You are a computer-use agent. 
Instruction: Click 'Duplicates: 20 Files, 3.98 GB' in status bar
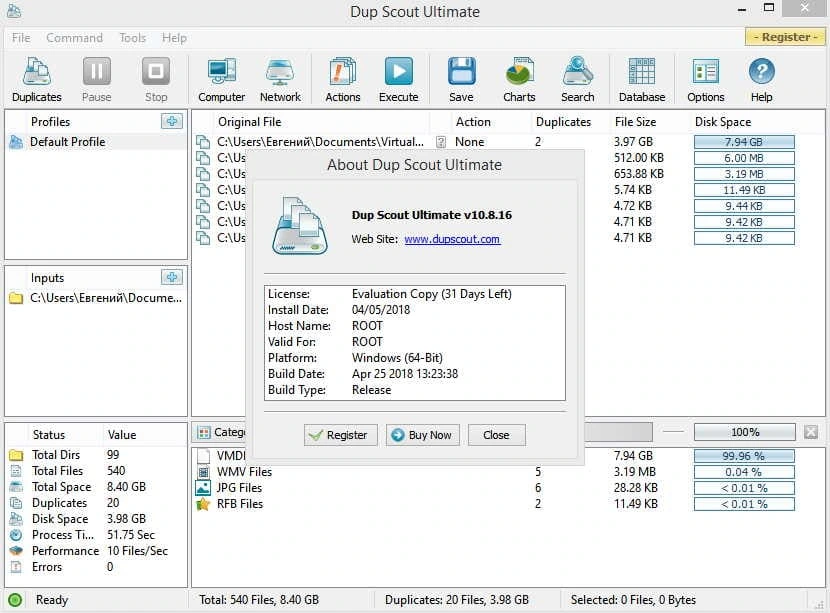(457, 600)
